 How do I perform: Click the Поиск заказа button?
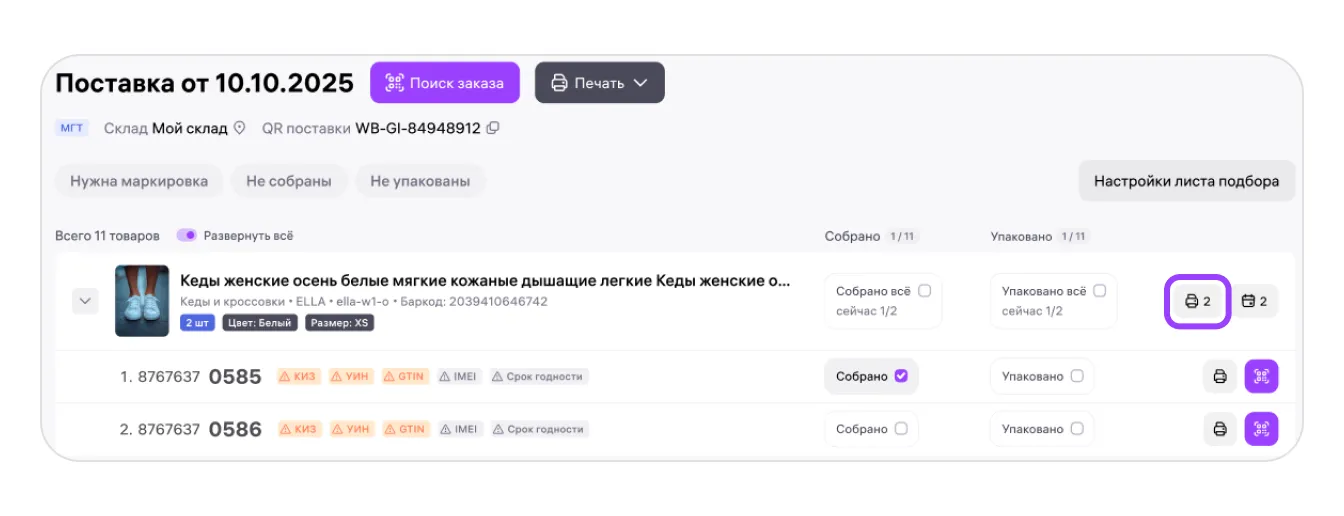tap(444, 83)
